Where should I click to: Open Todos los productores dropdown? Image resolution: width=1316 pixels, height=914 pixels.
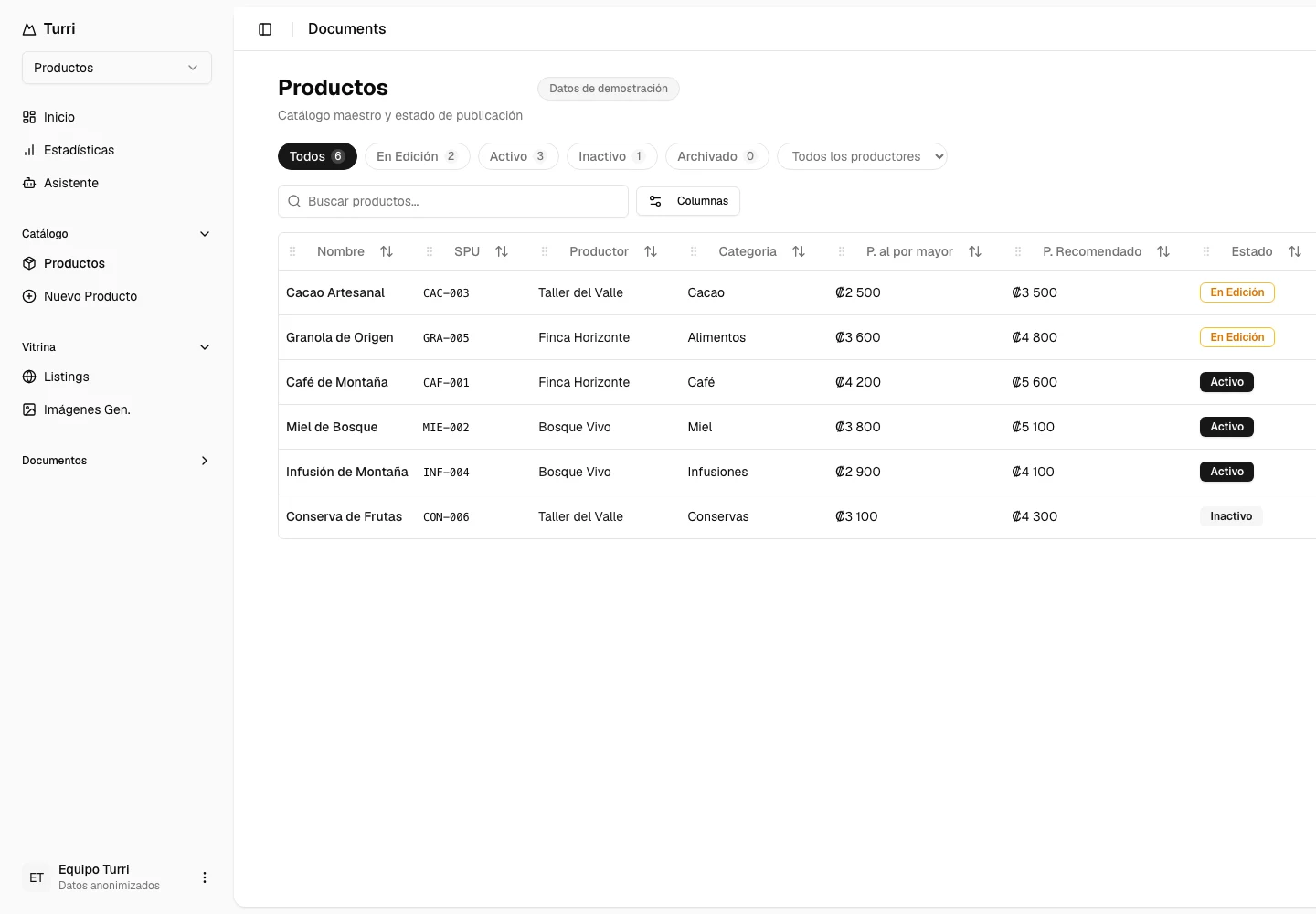tap(862, 156)
